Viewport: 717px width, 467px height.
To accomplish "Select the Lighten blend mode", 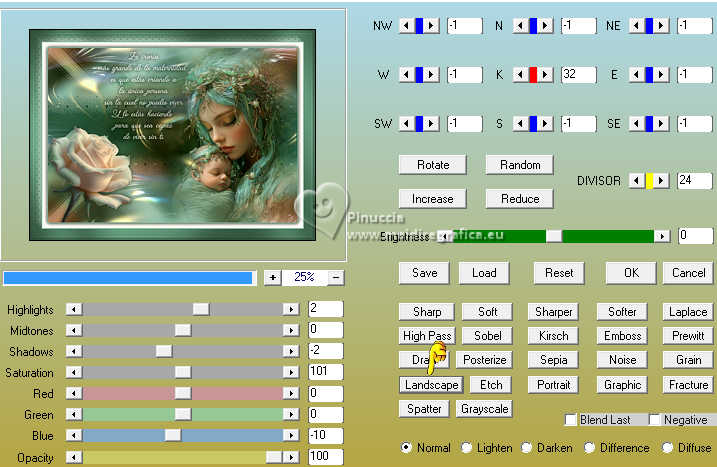I will 466,448.
